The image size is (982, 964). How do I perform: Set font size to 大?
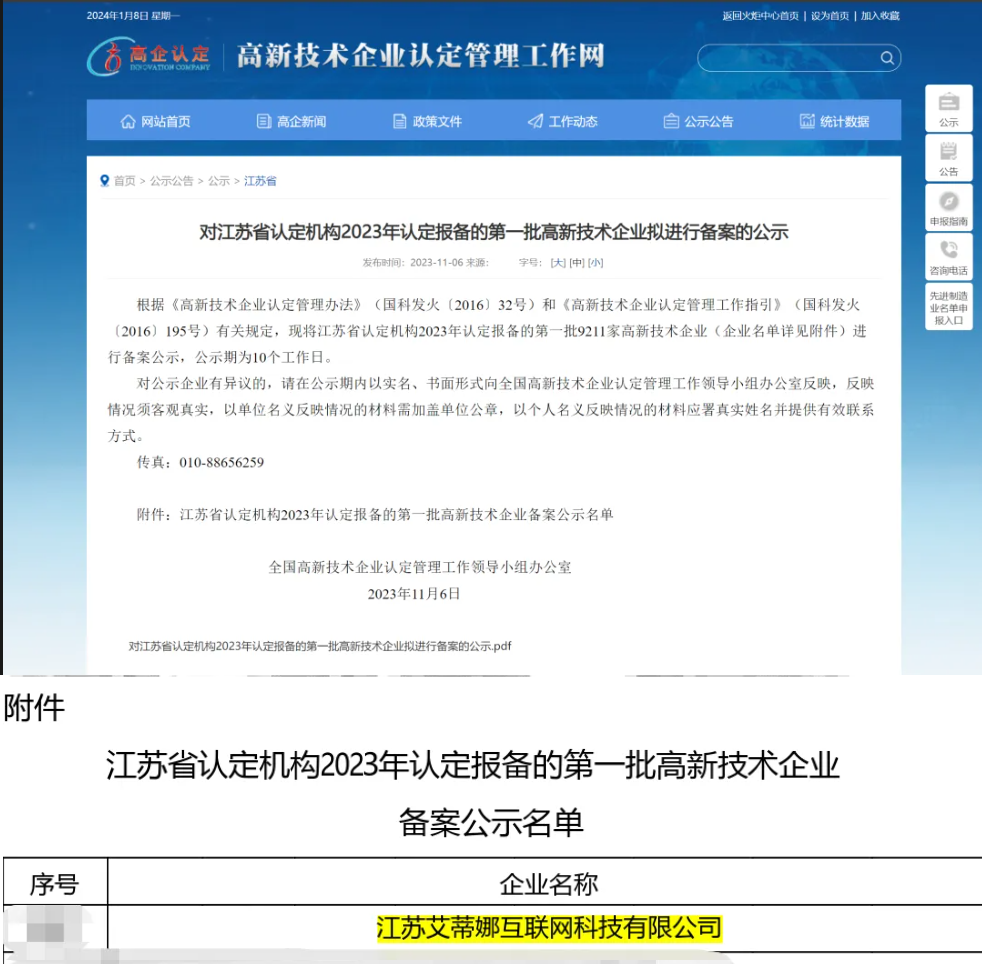[x=558, y=262]
